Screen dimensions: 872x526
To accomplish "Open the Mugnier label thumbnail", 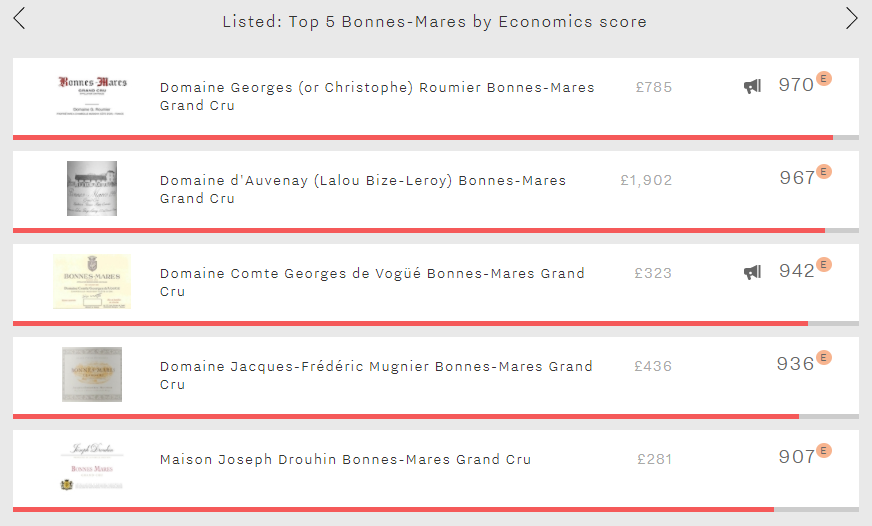I will (x=92, y=374).
